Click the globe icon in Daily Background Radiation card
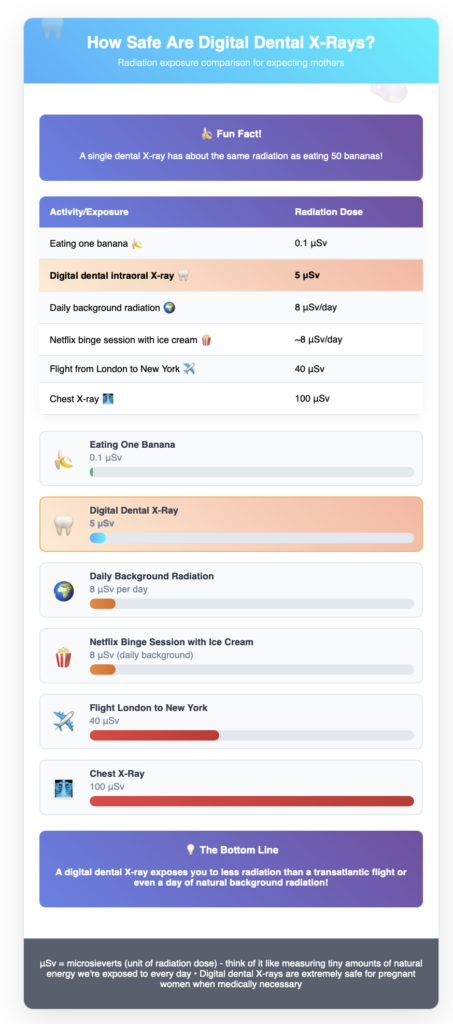Image resolution: width=453 pixels, height=1024 pixels. [63, 591]
